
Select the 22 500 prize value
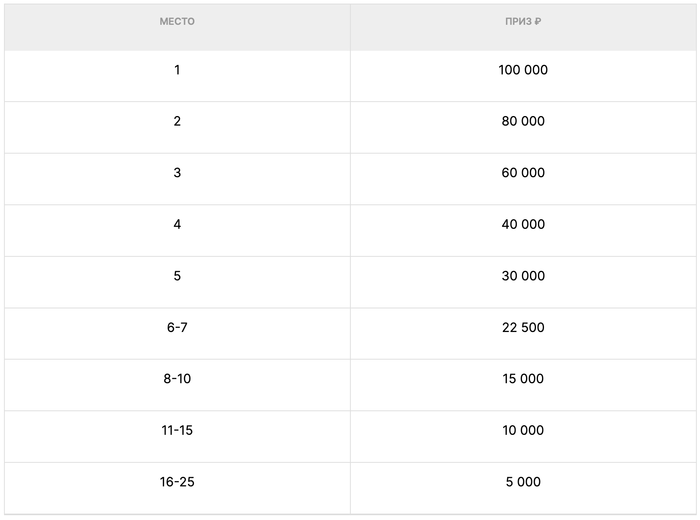click(523, 328)
